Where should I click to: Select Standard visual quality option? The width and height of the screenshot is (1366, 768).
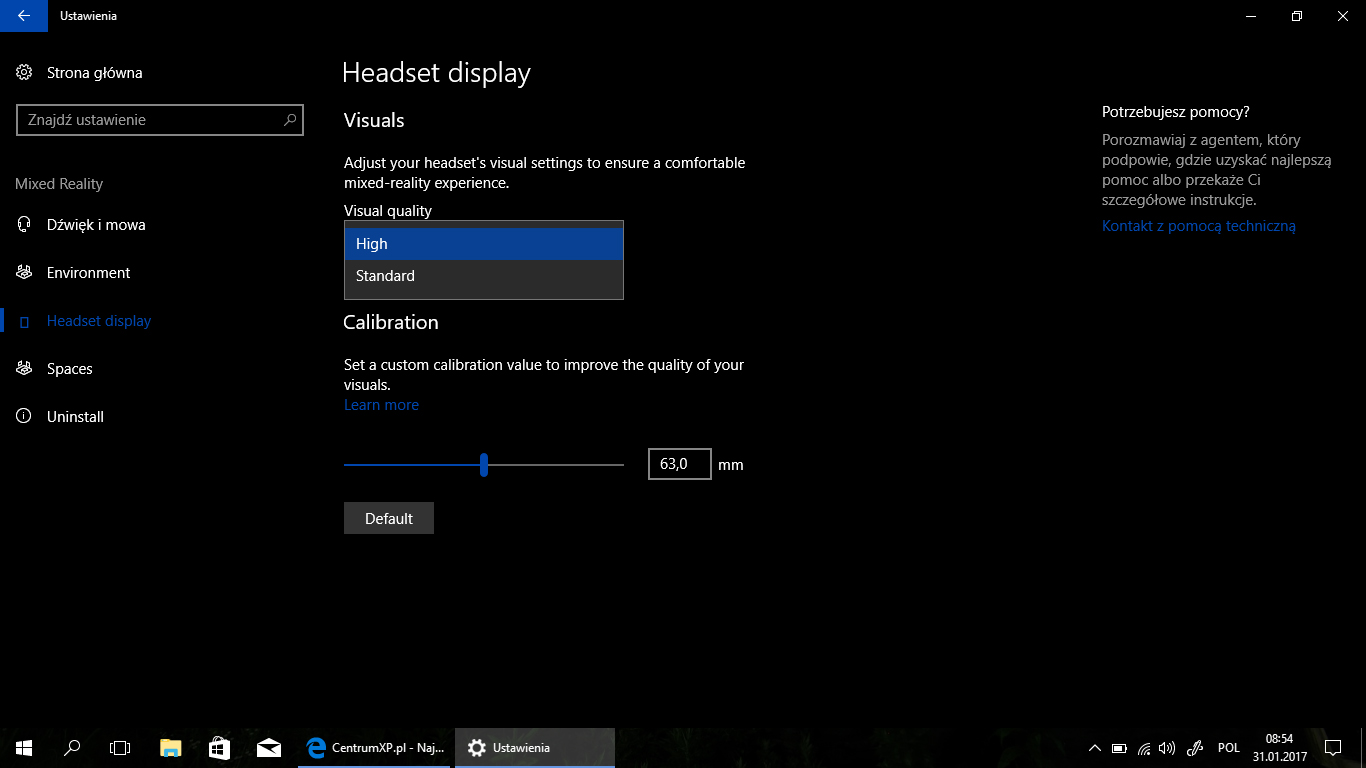(484, 276)
